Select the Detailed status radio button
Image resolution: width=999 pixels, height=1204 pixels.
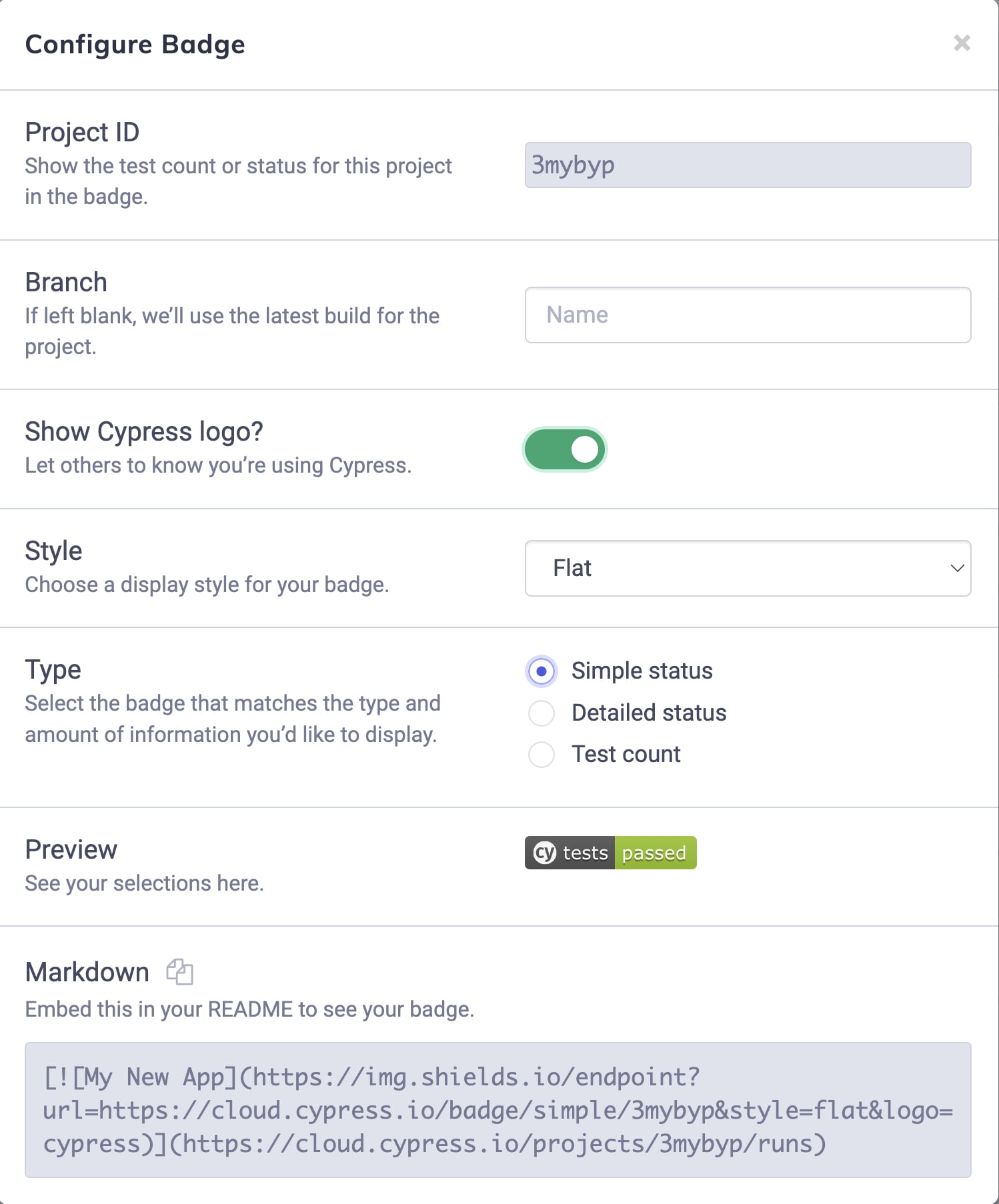pos(541,713)
